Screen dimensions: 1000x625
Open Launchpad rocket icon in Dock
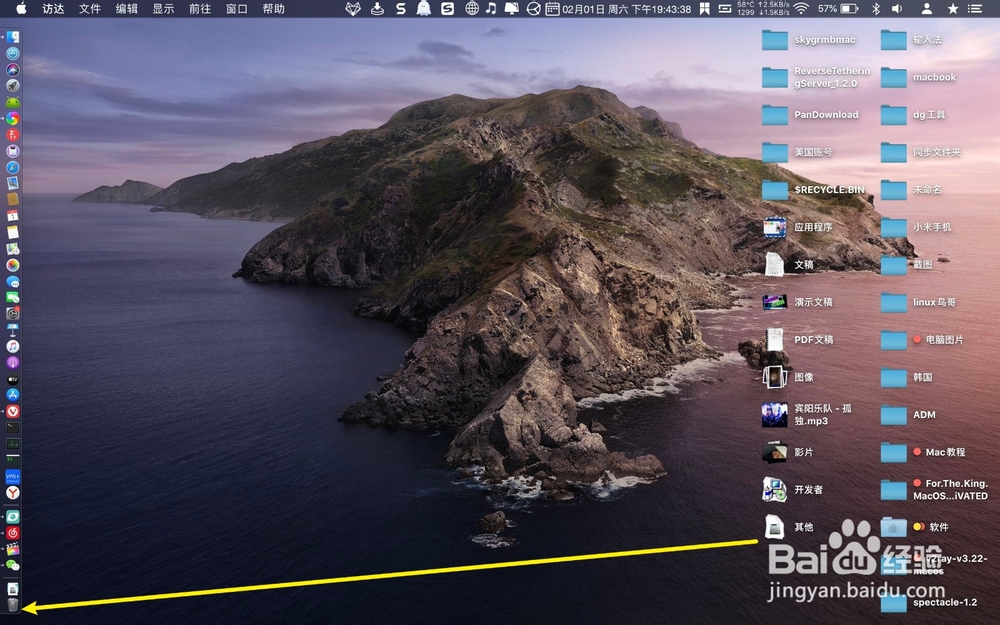pyautogui.click(x=13, y=85)
